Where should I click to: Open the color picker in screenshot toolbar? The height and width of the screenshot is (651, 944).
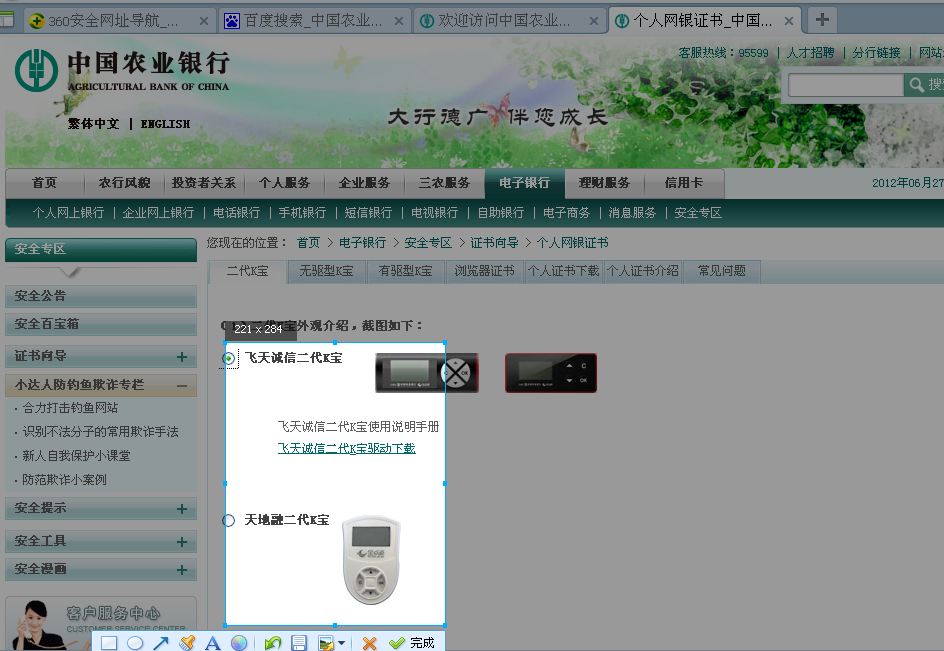coord(239,643)
